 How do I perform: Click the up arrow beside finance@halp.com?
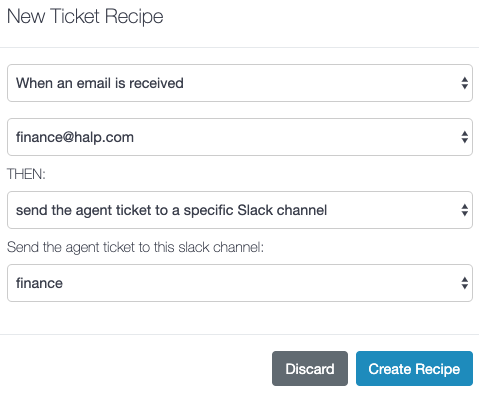click(x=465, y=134)
